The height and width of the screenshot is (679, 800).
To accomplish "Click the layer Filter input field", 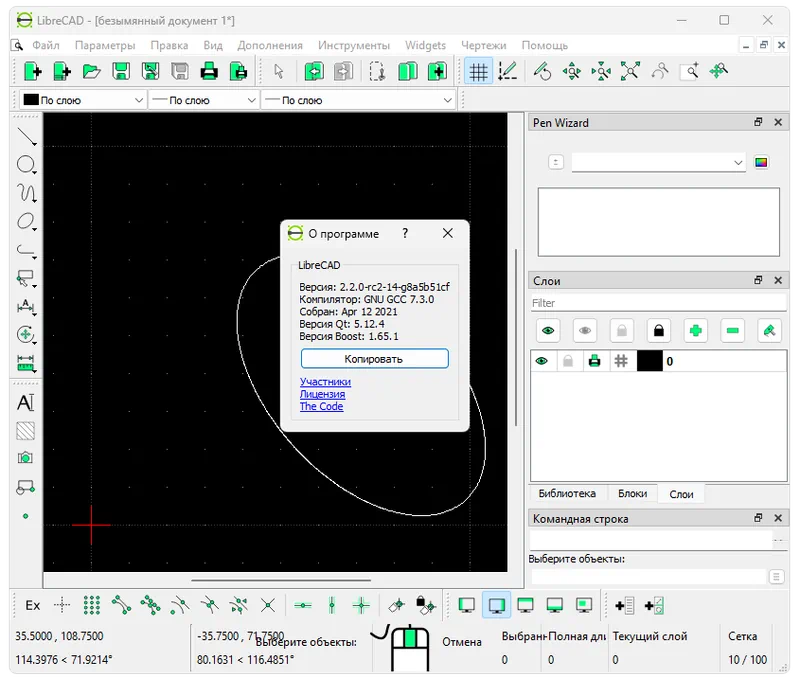I will [659, 303].
